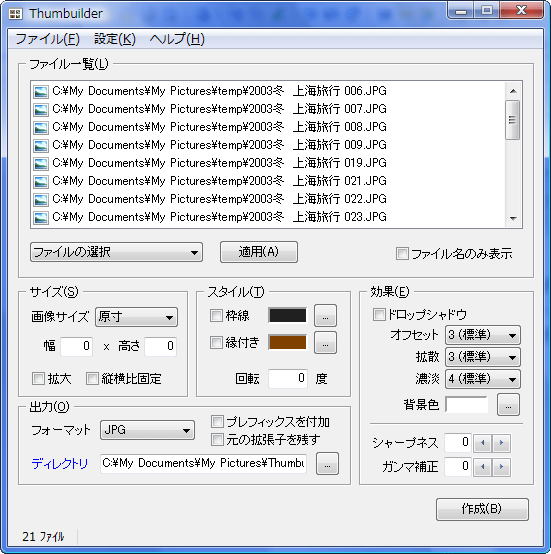Open the ヘルプ(H) menu

point(177,39)
